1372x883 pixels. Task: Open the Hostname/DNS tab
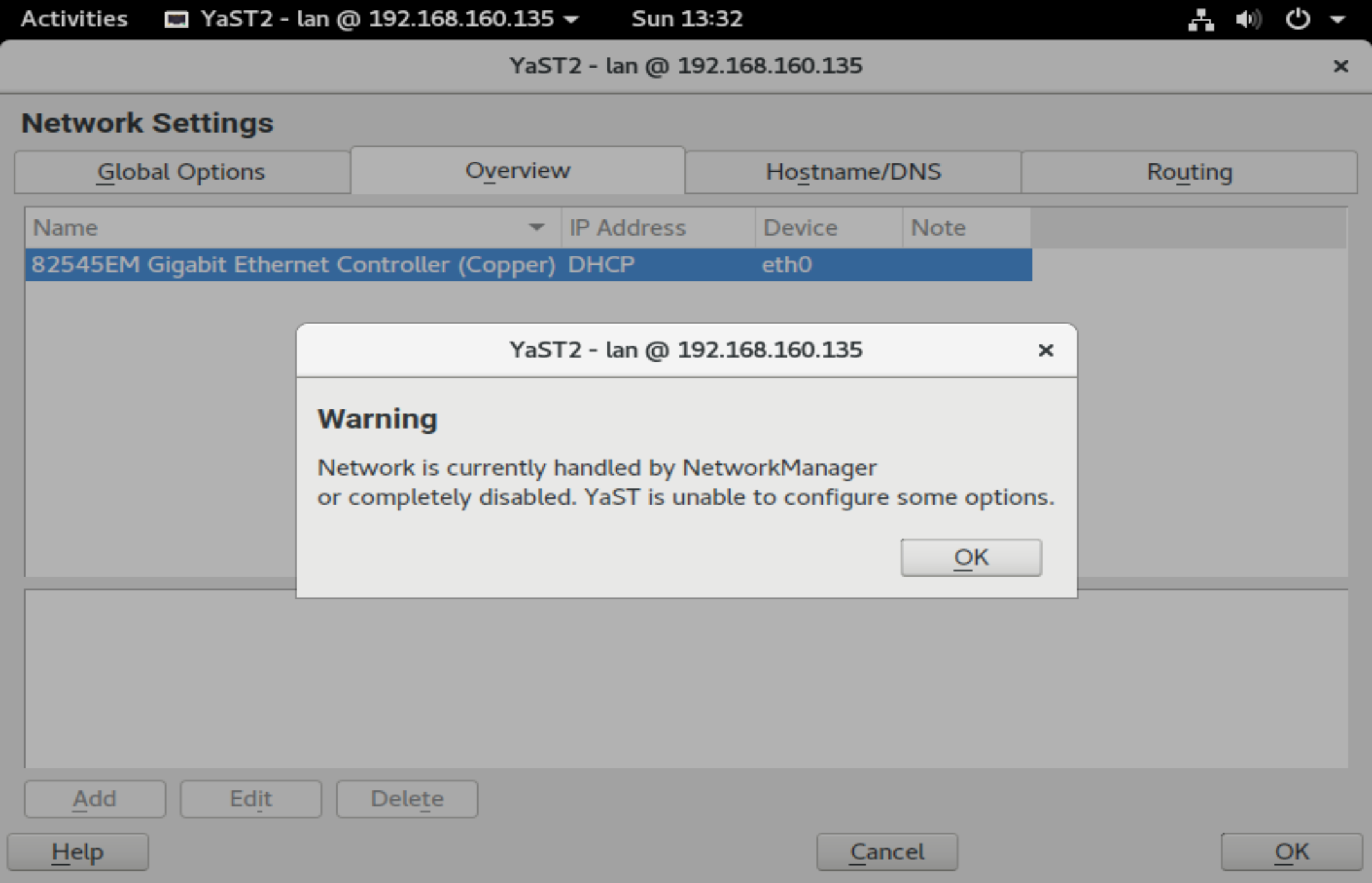point(853,172)
